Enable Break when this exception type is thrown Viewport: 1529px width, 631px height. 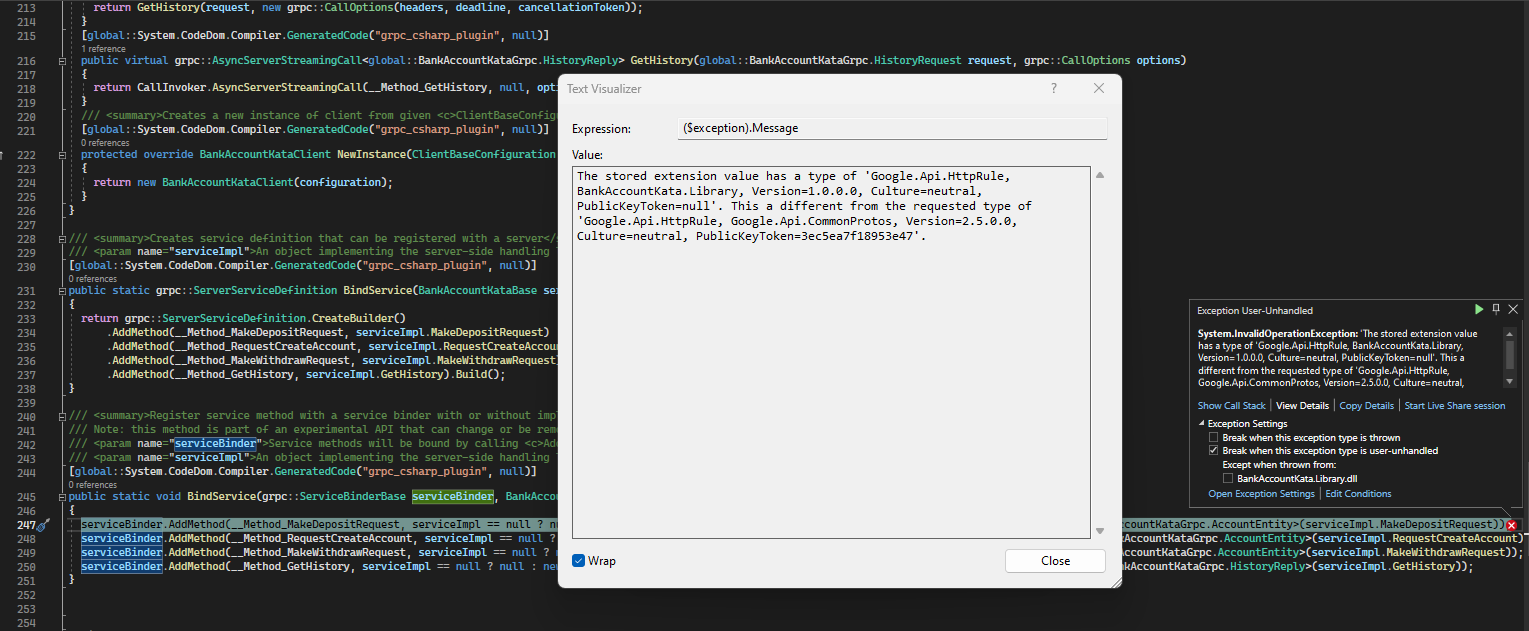click(x=1214, y=438)
